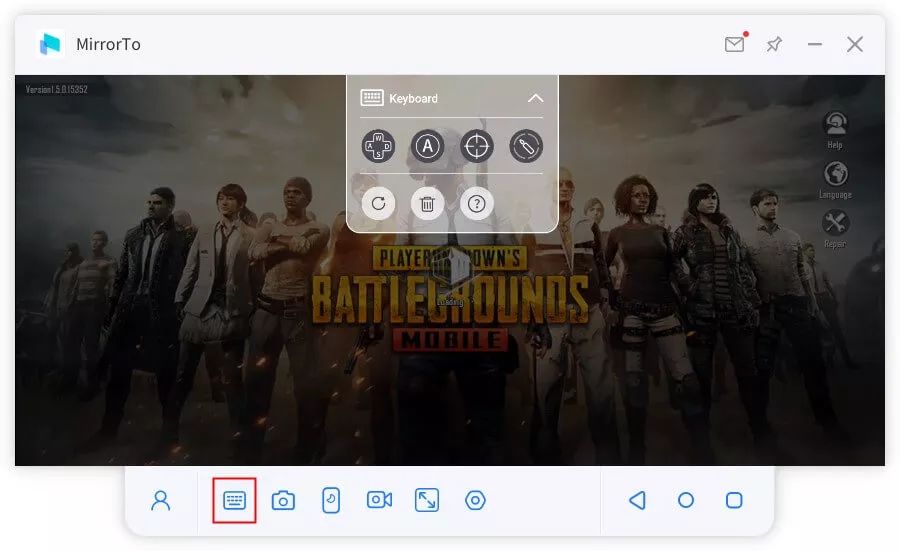Tap the Android recent apps square
The image size is (900, 551).
tap(734, 500)
